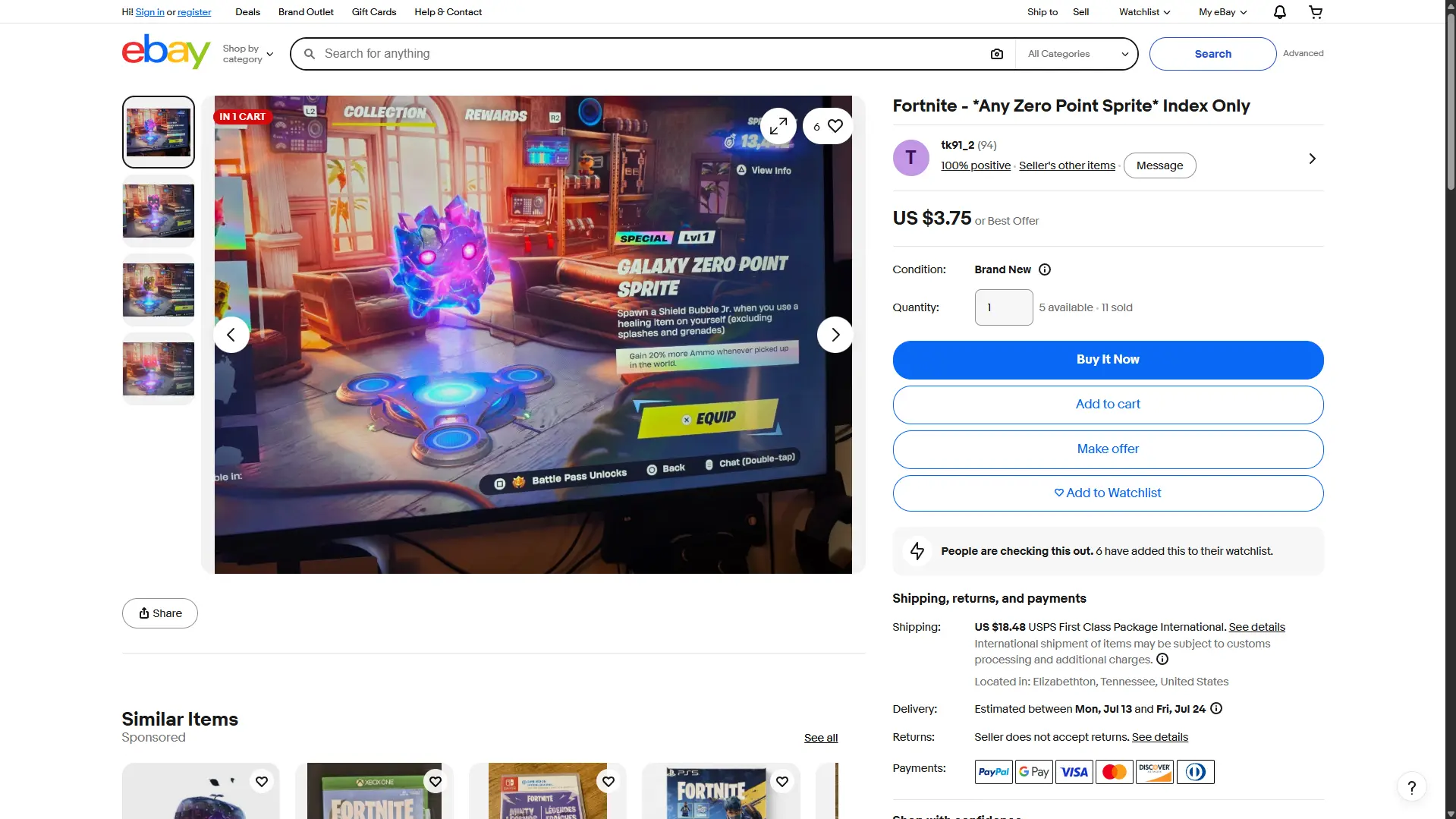The image size is (1456, 819).
Task: Click the Discover payment icon
Action: click(x=1155, y=772)
